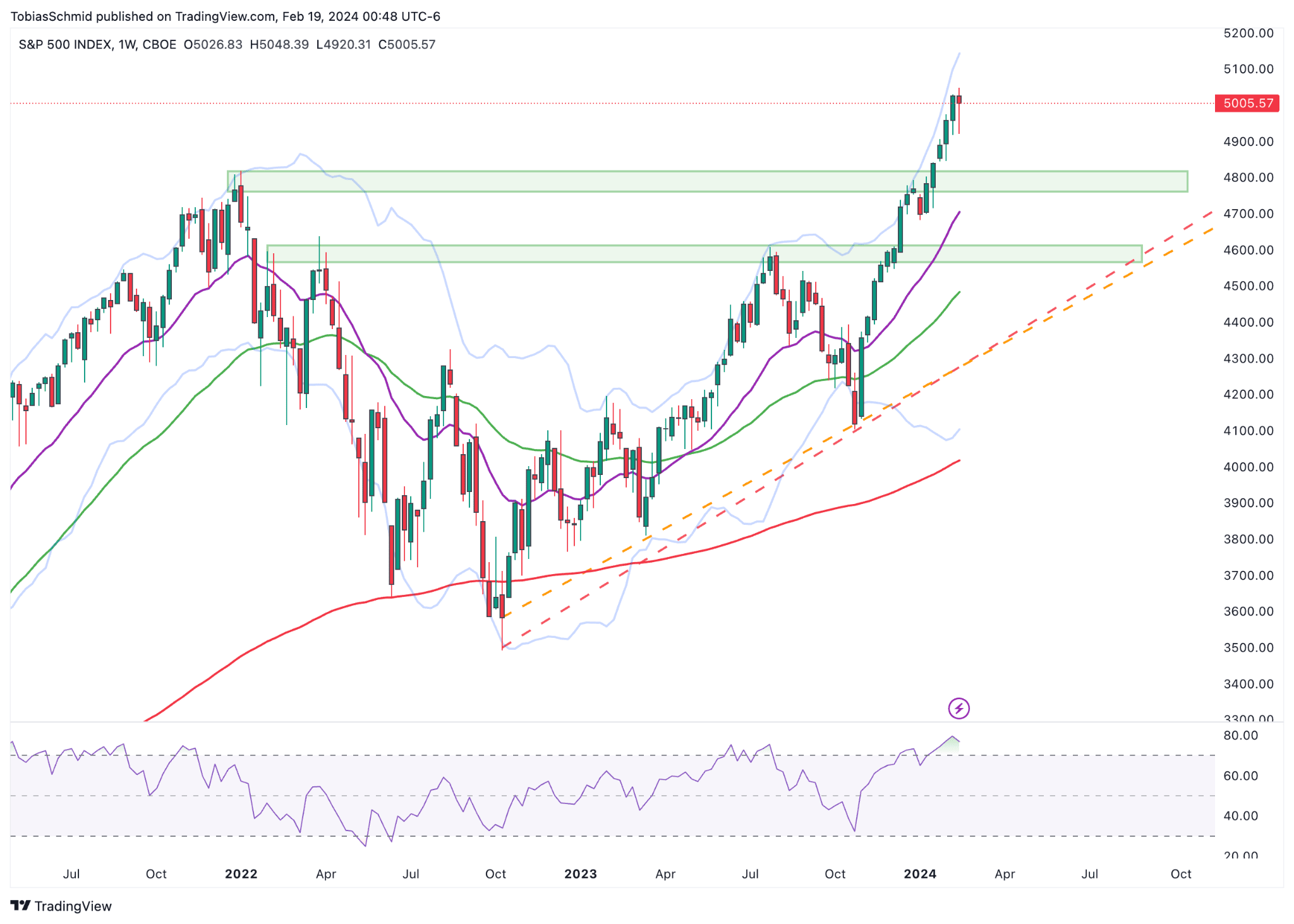Click the 3800.00 price axis label
The width and height of the screenshot is (1294, 924).
[x=1249, y=539]
